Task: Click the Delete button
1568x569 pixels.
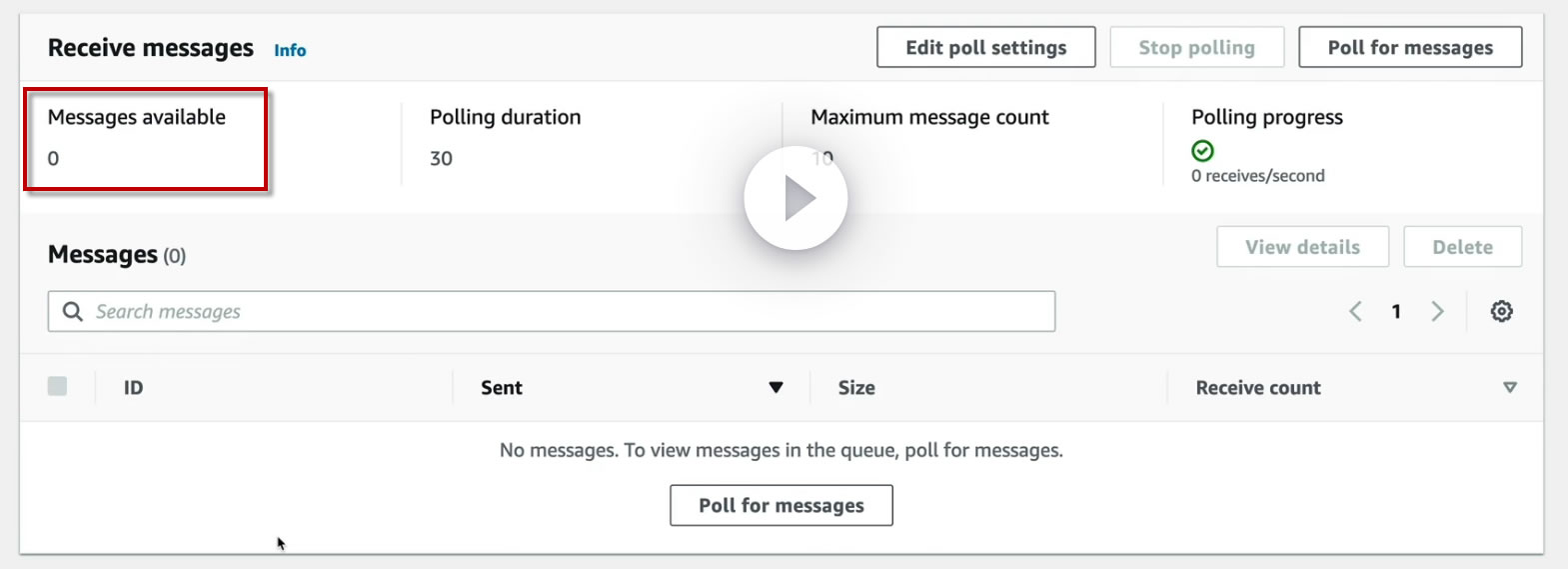Action: tap(1461, 247)
